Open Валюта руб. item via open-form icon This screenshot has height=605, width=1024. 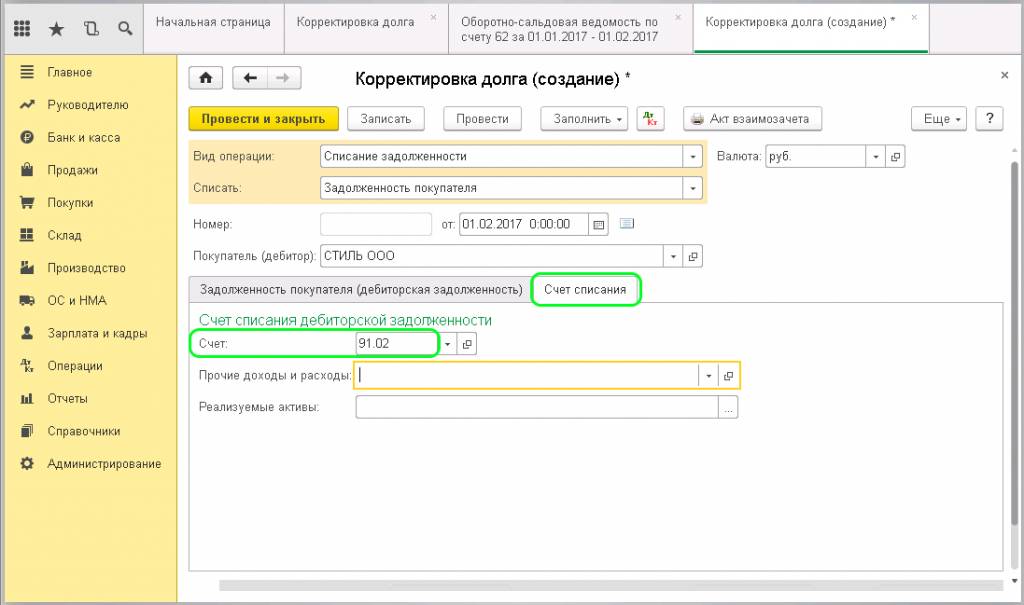coord(895,157)
